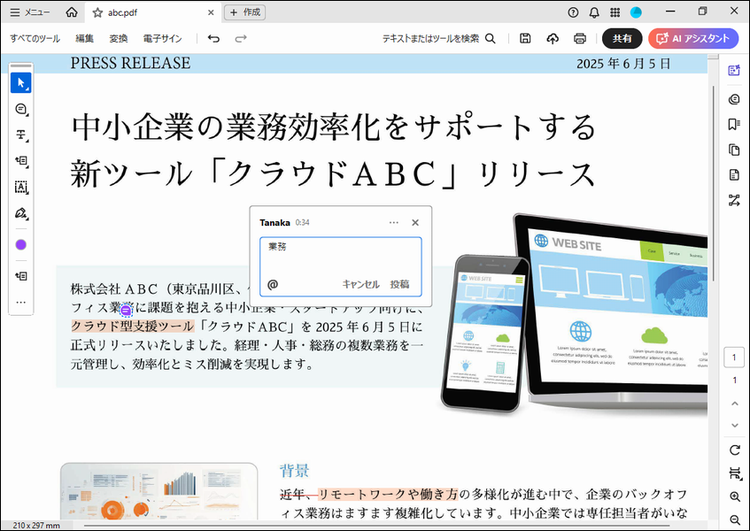
Task: Star the abc.pdf document as favorite
Action: coord(98,13)
